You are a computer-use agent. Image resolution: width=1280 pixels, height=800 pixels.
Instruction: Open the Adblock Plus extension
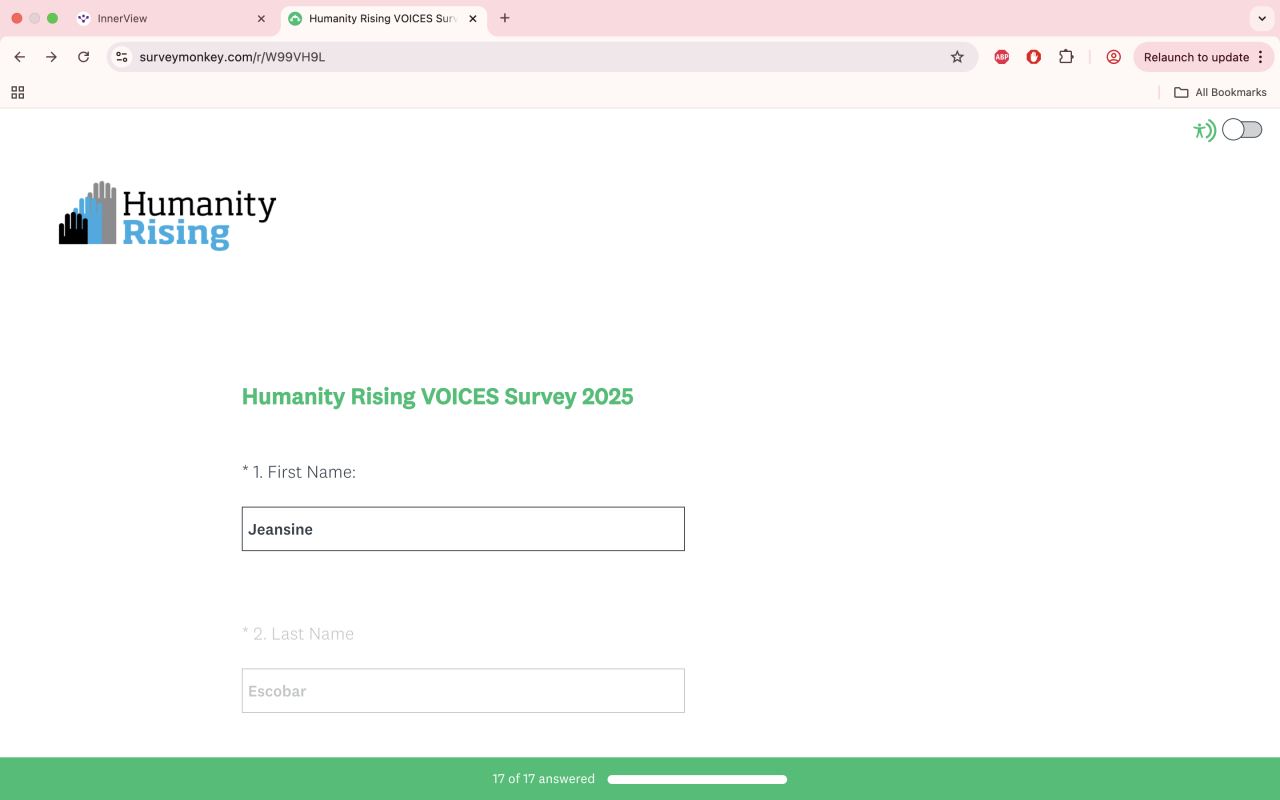click(1001, 57)
